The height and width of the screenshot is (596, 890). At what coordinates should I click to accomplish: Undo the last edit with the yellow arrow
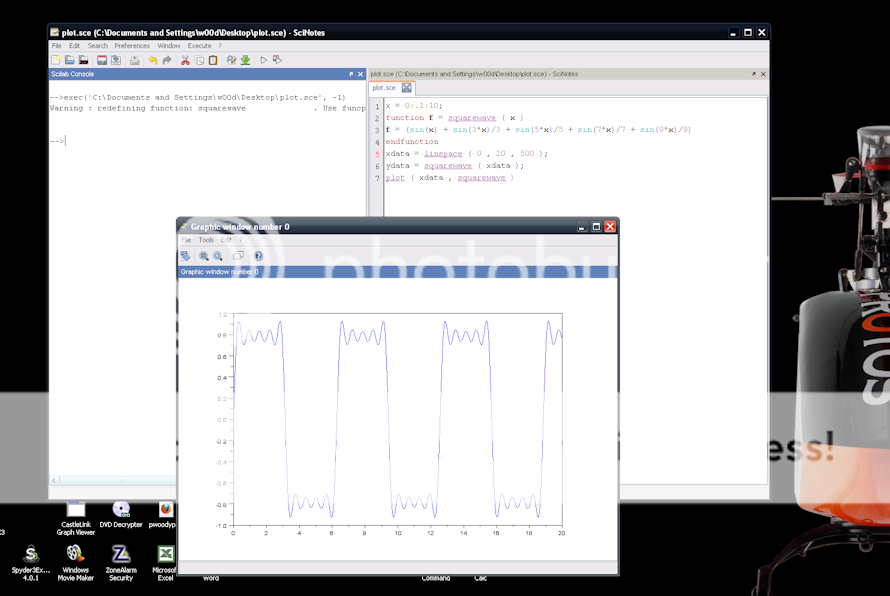pos(153,60)
